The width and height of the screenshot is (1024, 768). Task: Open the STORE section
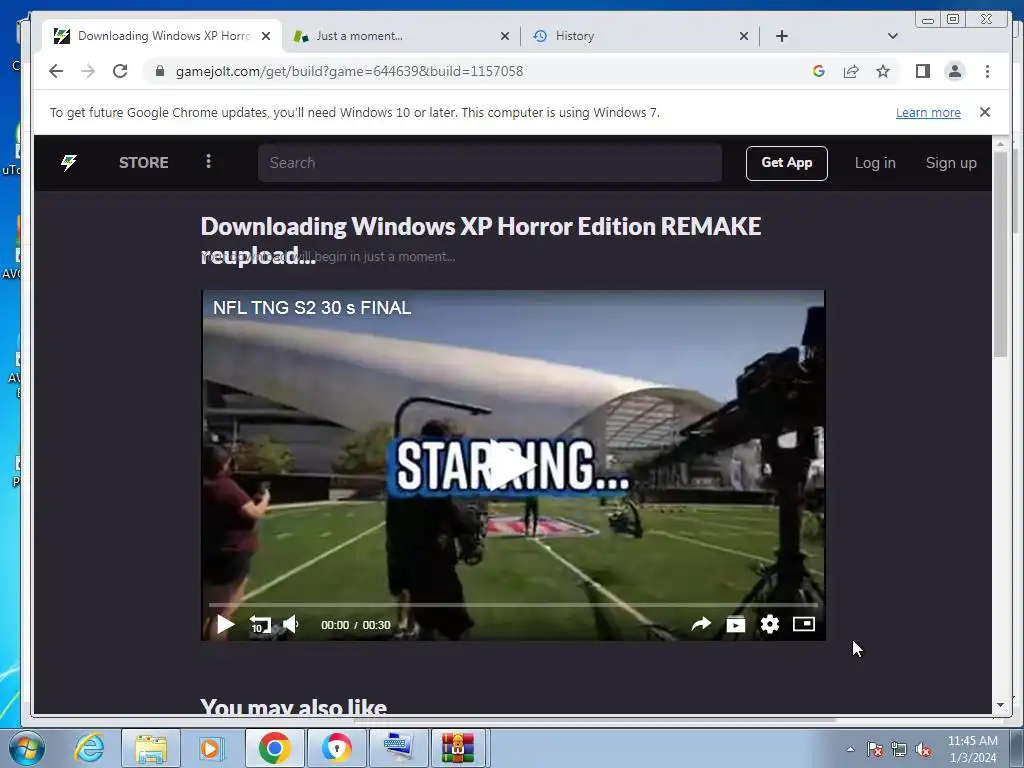(x=144, y=163)
